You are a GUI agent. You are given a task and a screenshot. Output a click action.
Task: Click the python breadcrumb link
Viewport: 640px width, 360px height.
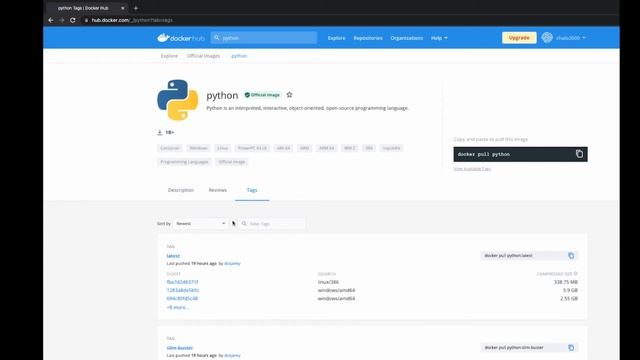coord(239,56)
